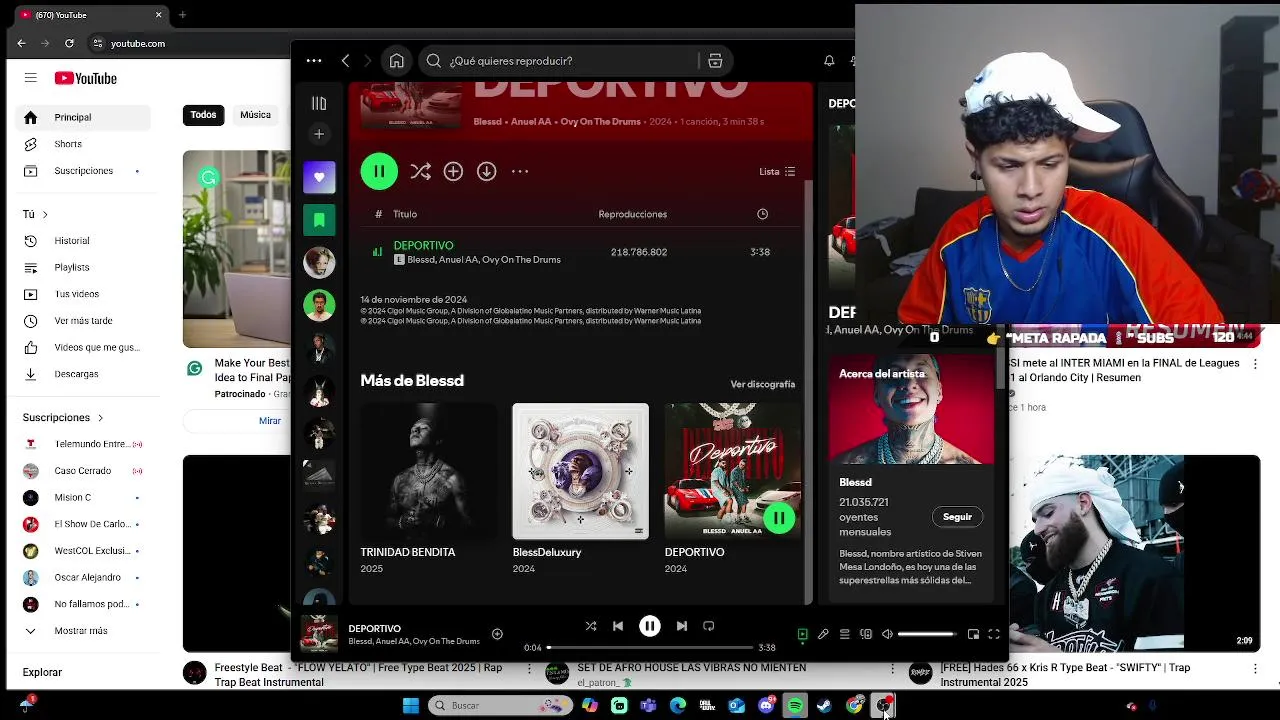
Task: Expand Your Library sidebar in Spotify
Action: click(319, 103)
